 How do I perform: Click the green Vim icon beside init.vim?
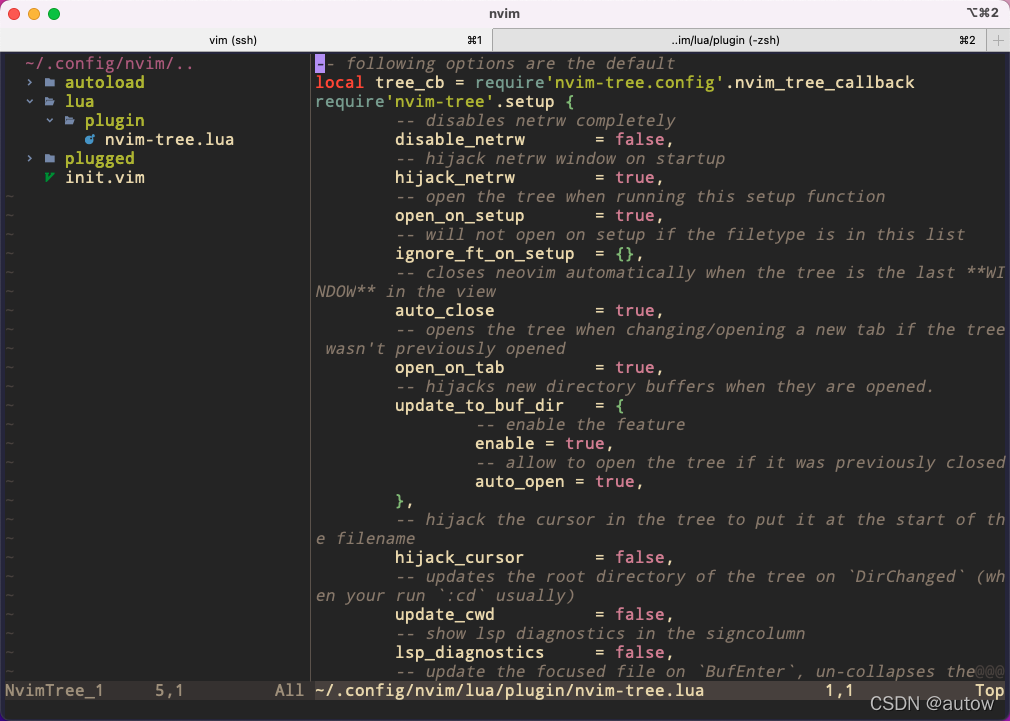[50, 177]
